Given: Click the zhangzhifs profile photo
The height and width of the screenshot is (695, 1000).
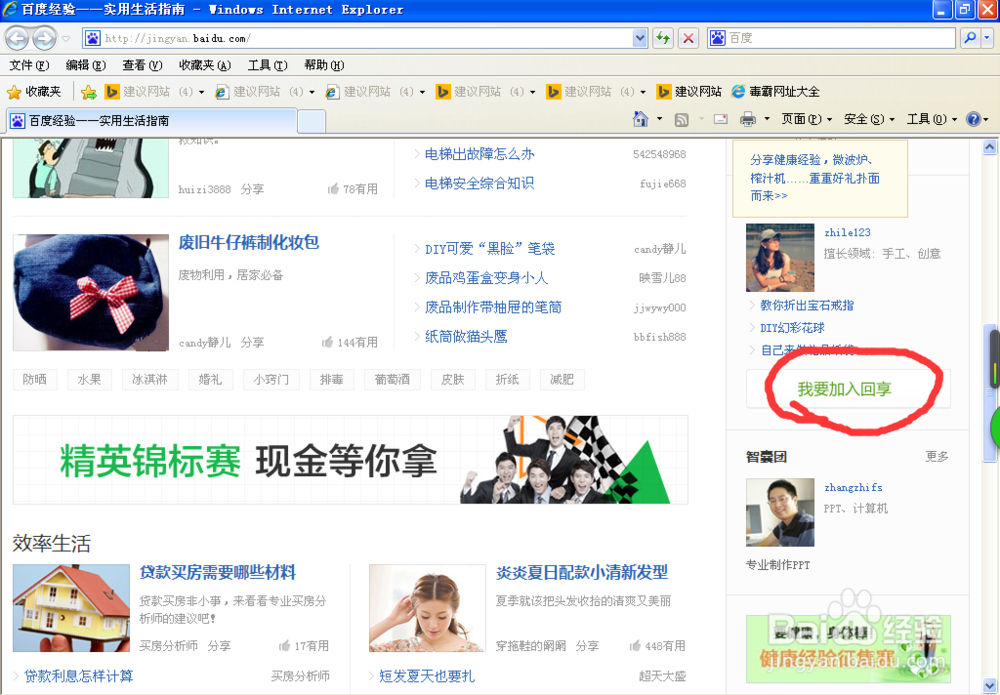Looking at the screenshot, I should pyautogui.click(x=780, y=512).
